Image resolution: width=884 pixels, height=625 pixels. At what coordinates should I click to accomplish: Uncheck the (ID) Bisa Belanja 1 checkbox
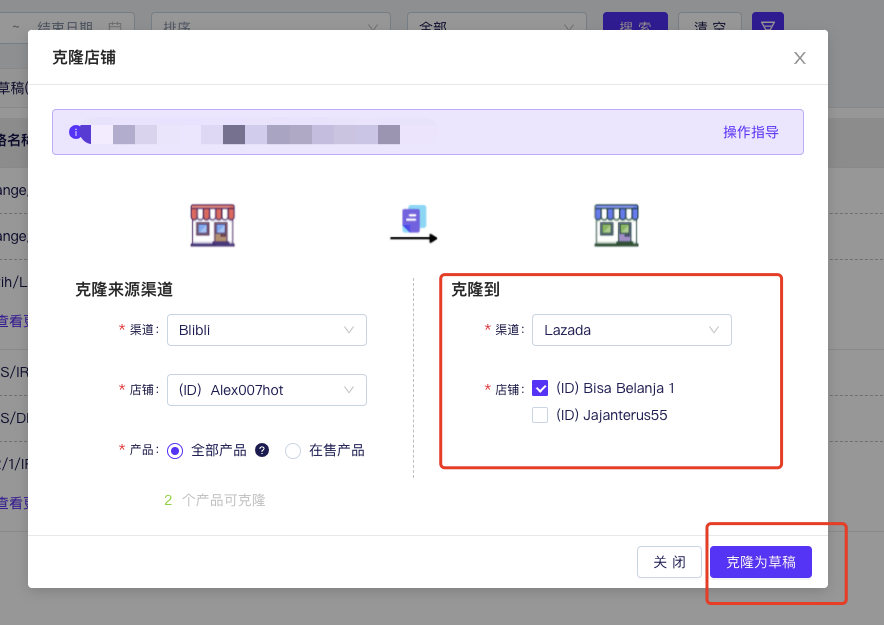click(540, 388)
